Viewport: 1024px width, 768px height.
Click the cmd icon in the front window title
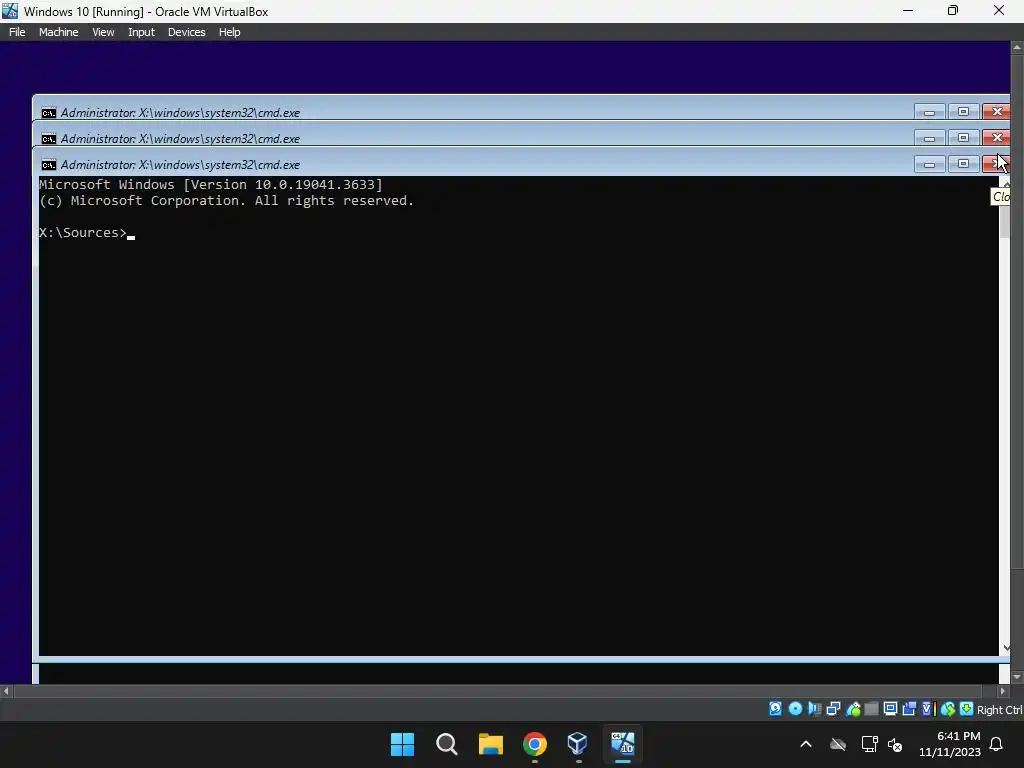coord(48,165)
